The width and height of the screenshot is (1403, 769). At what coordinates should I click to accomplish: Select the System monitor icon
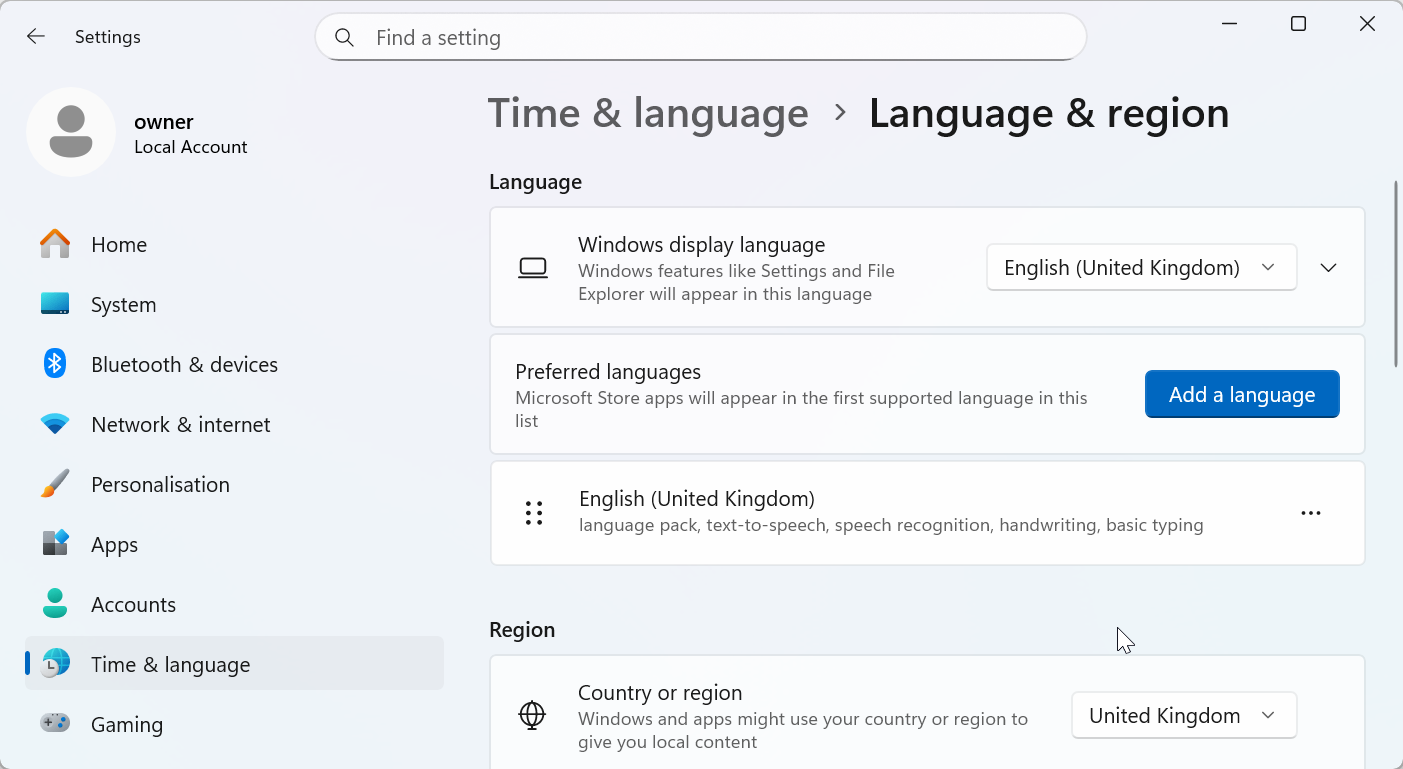tap(55, 304)
